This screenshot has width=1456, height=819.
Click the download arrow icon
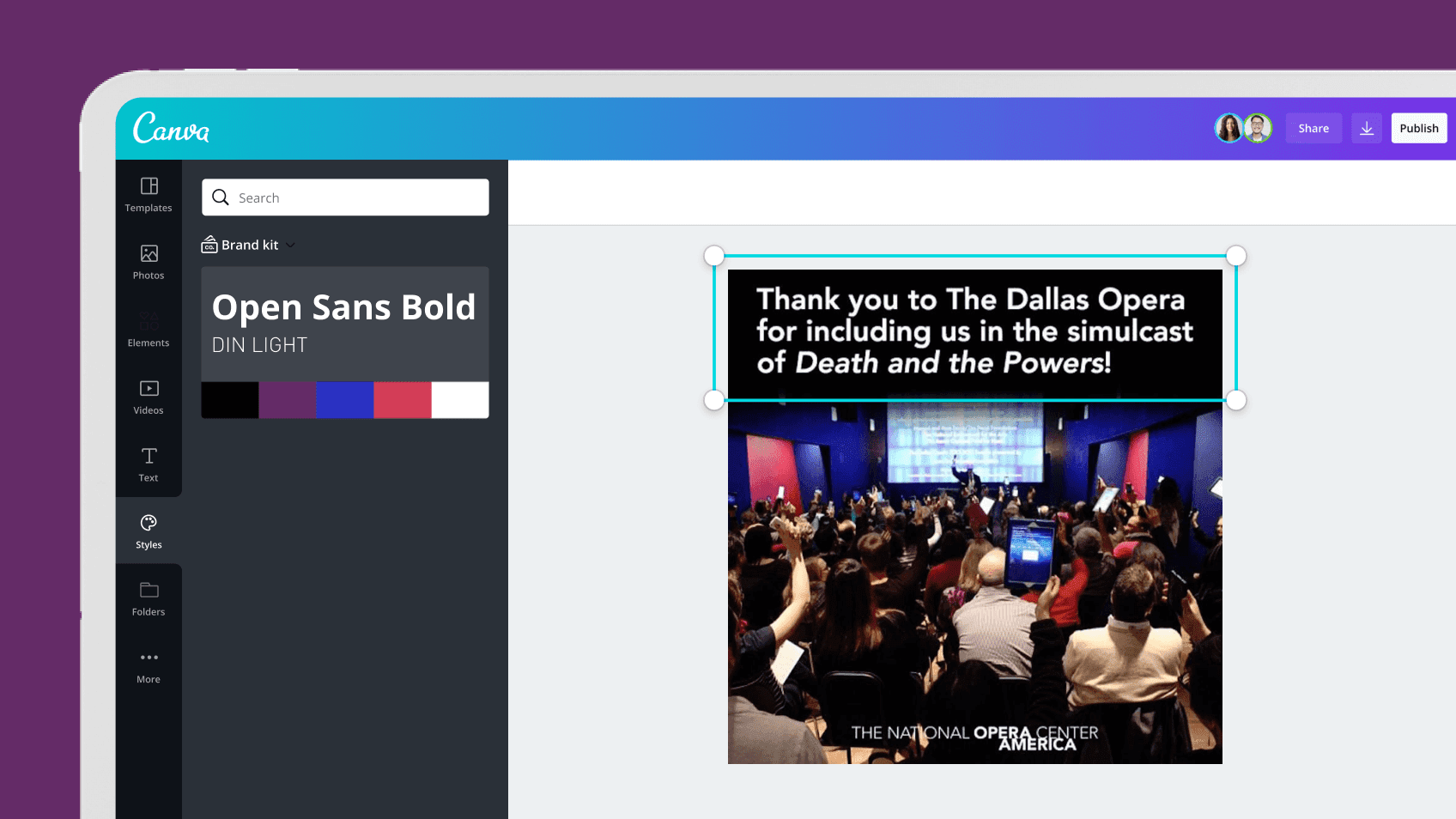[1366, 129]
